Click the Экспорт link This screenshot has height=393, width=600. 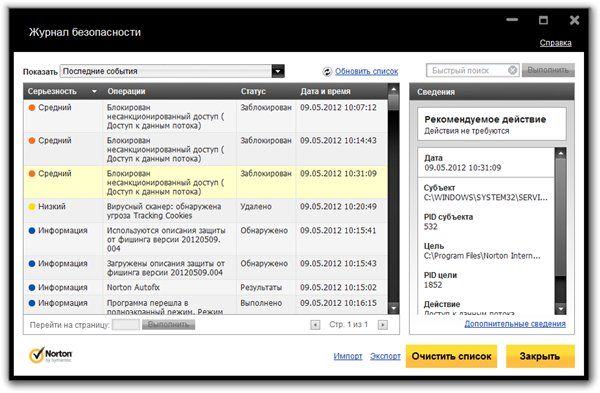[385, 356]
